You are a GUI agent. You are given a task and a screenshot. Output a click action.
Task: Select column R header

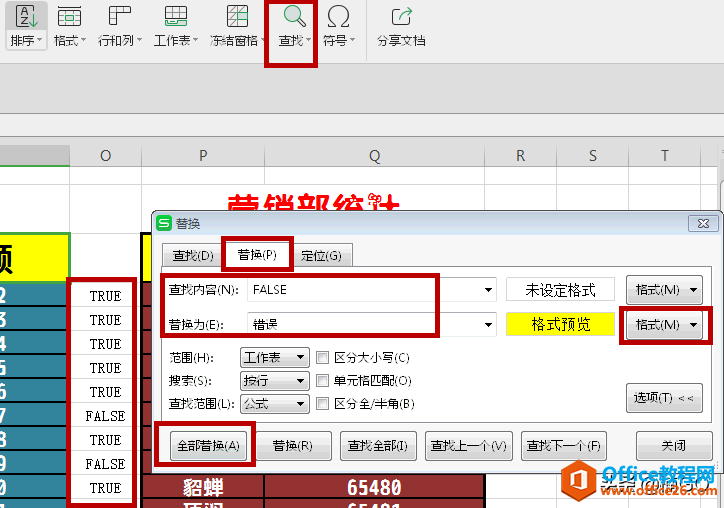[x=520, y=156]
